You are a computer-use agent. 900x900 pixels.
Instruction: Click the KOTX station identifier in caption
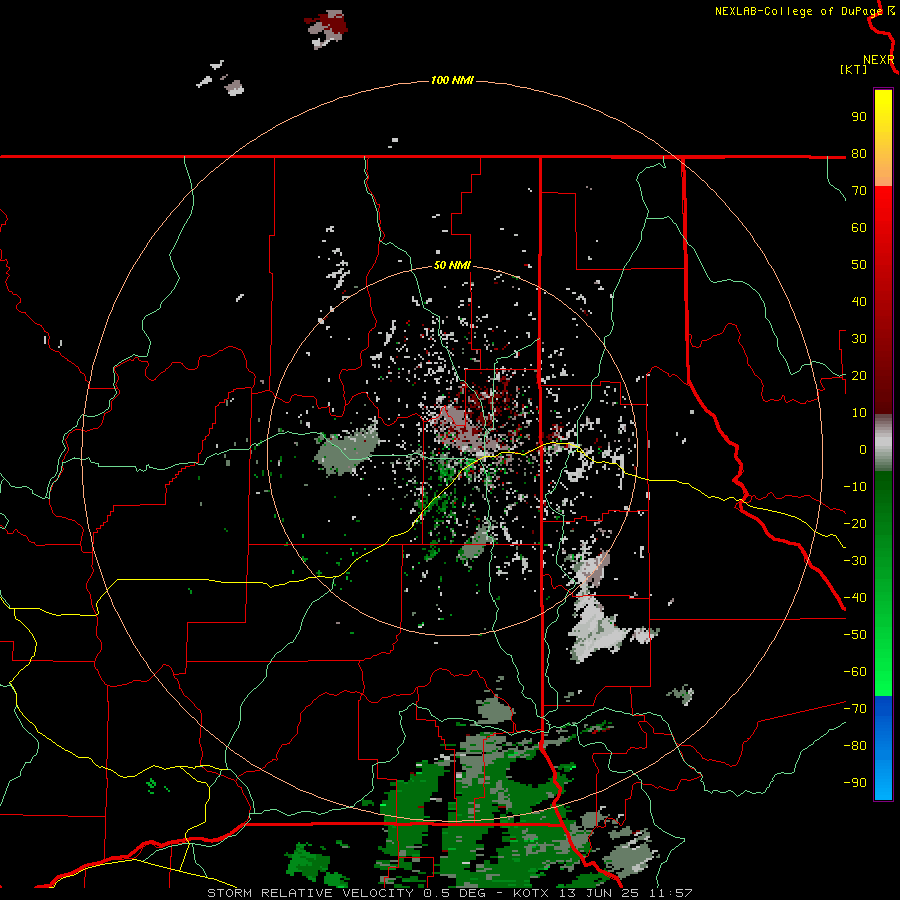[531, 893]
